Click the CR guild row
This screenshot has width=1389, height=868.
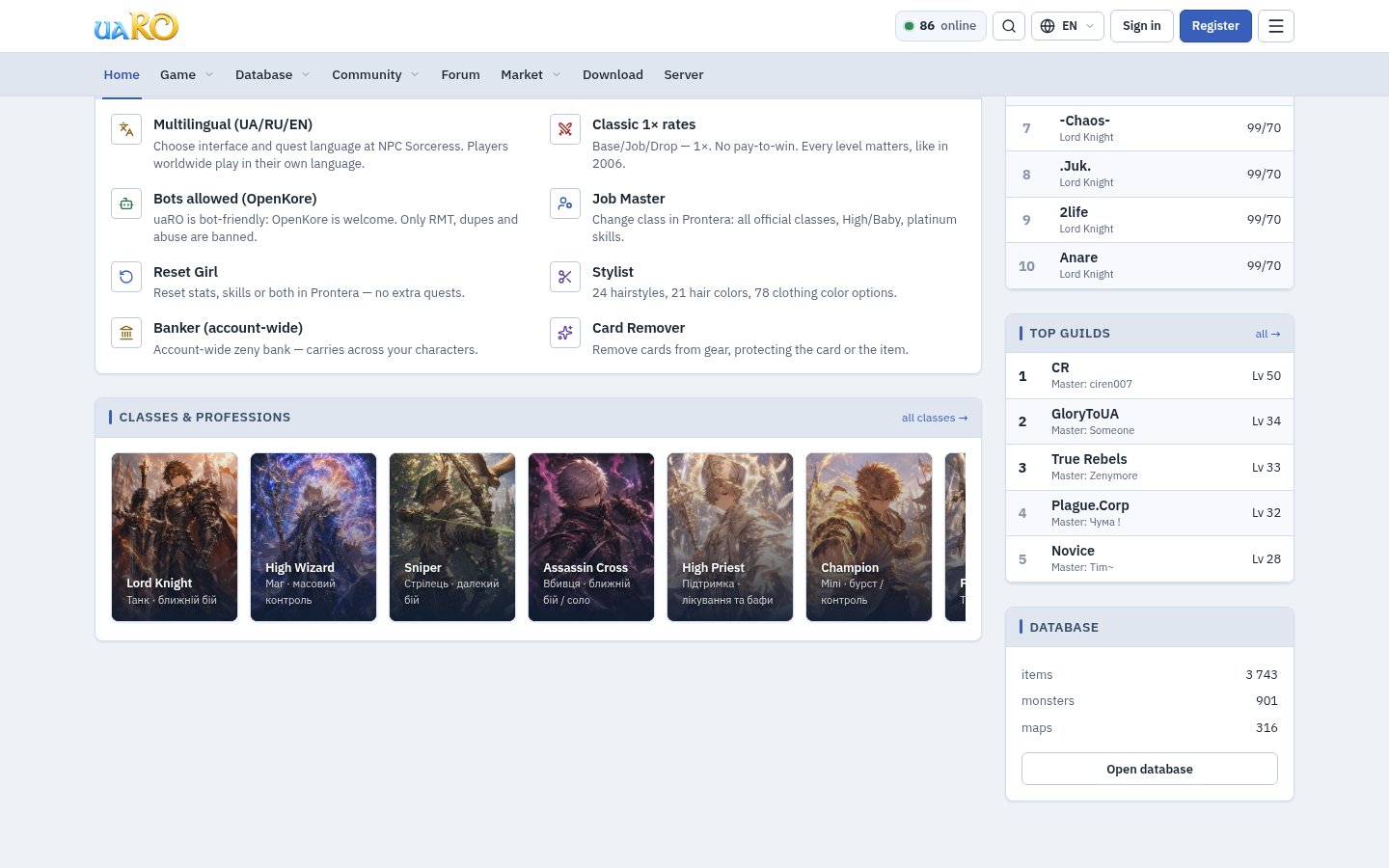[1150, 376]
